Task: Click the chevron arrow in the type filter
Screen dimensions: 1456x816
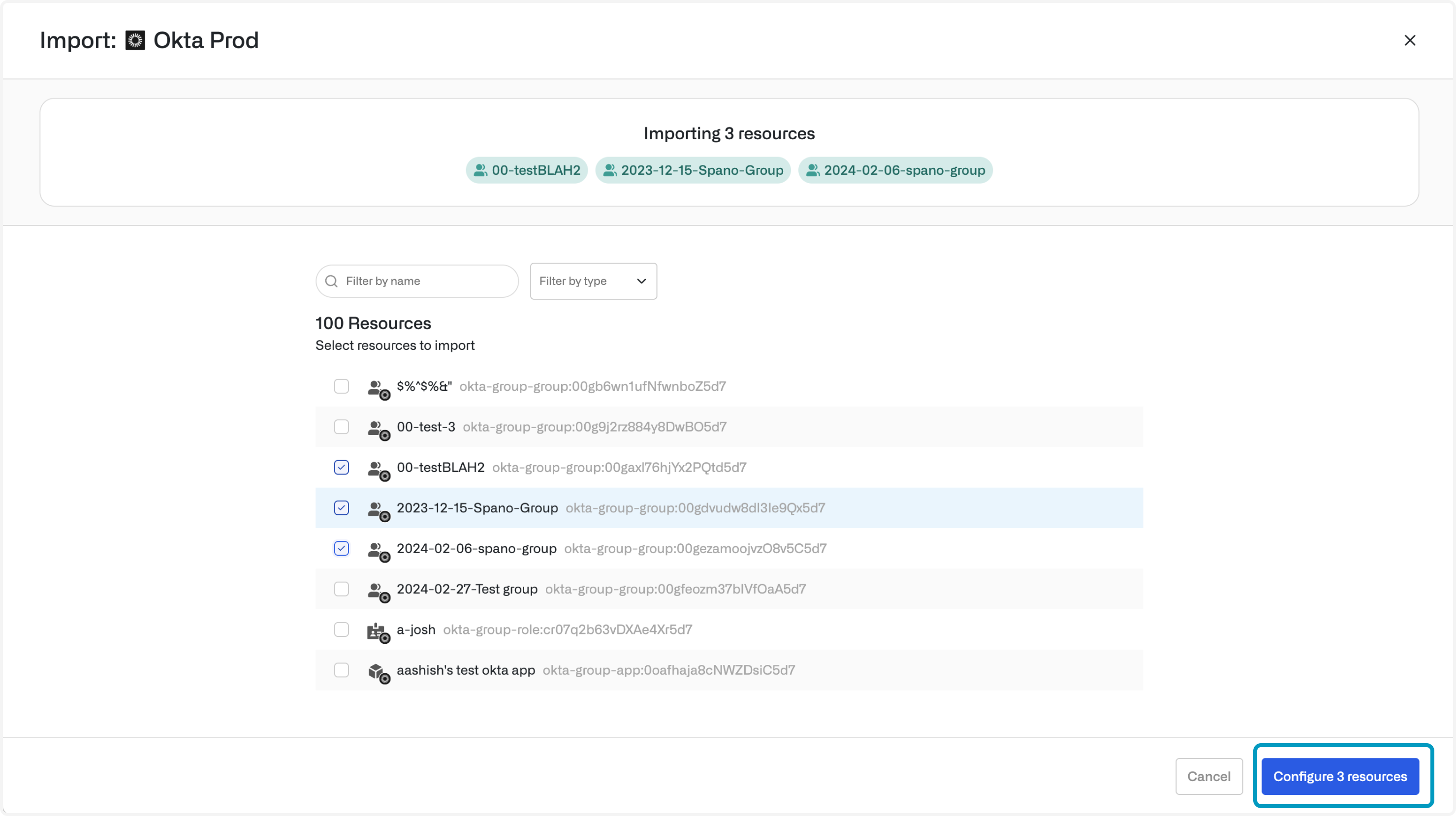Action: click(641, 282)
